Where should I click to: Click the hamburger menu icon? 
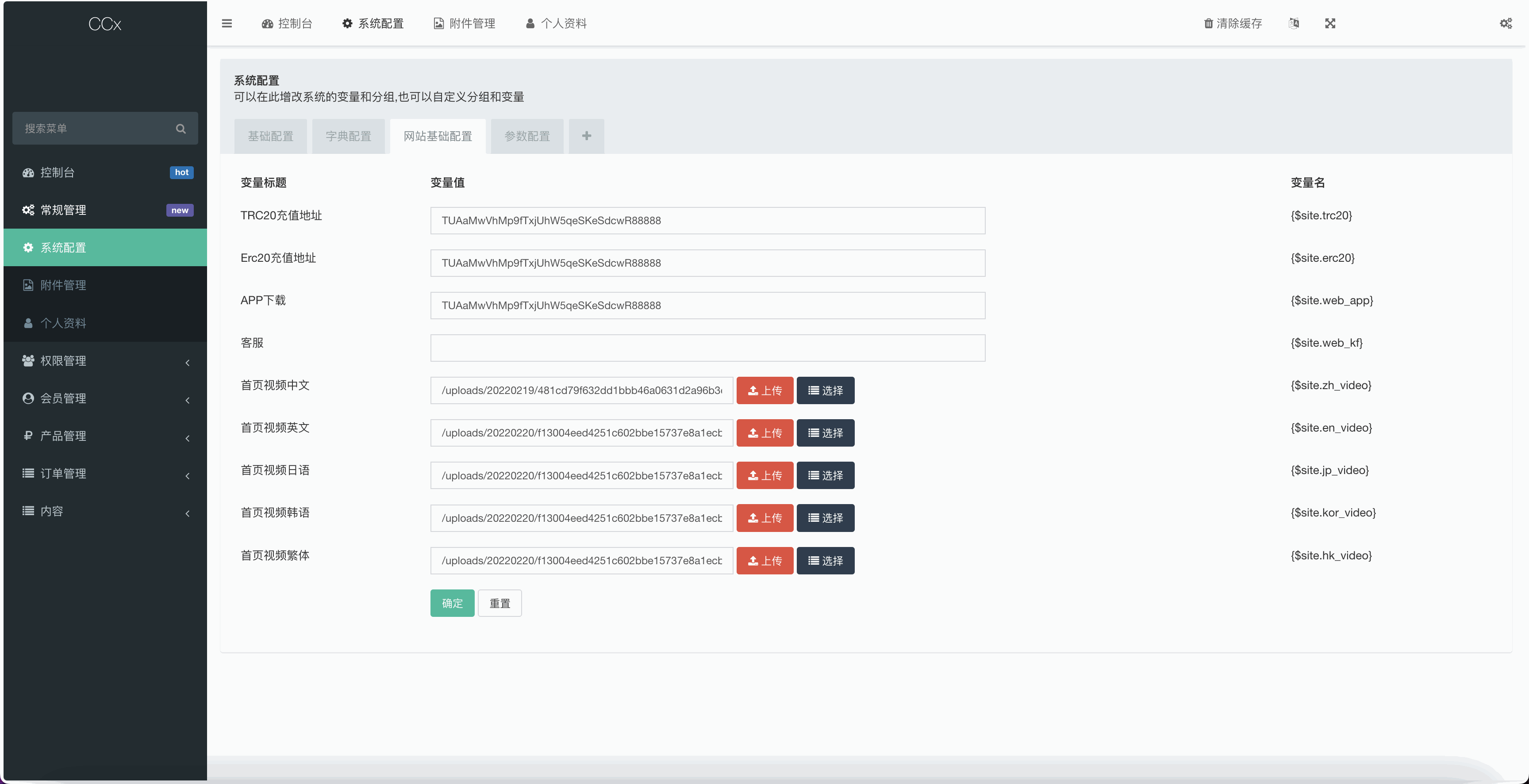click(227, 23)
